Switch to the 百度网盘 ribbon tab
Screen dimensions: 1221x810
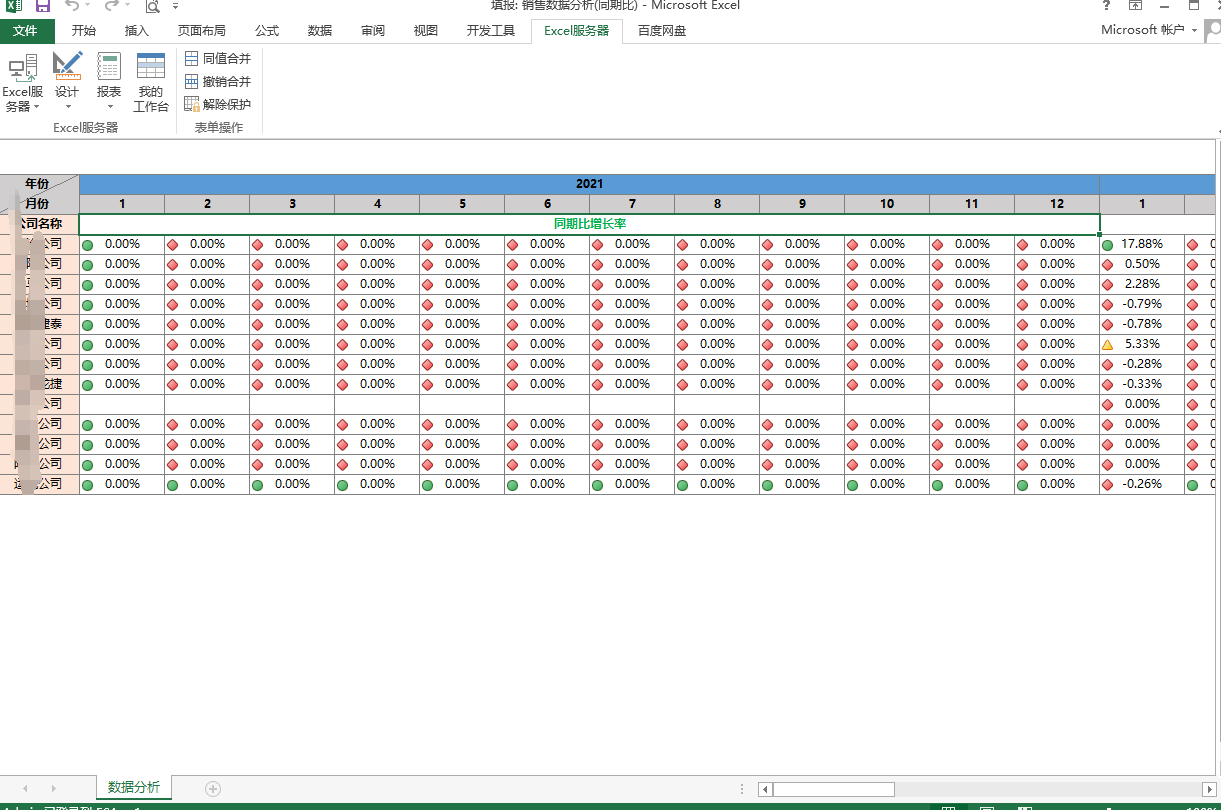(x=662, y=31)
